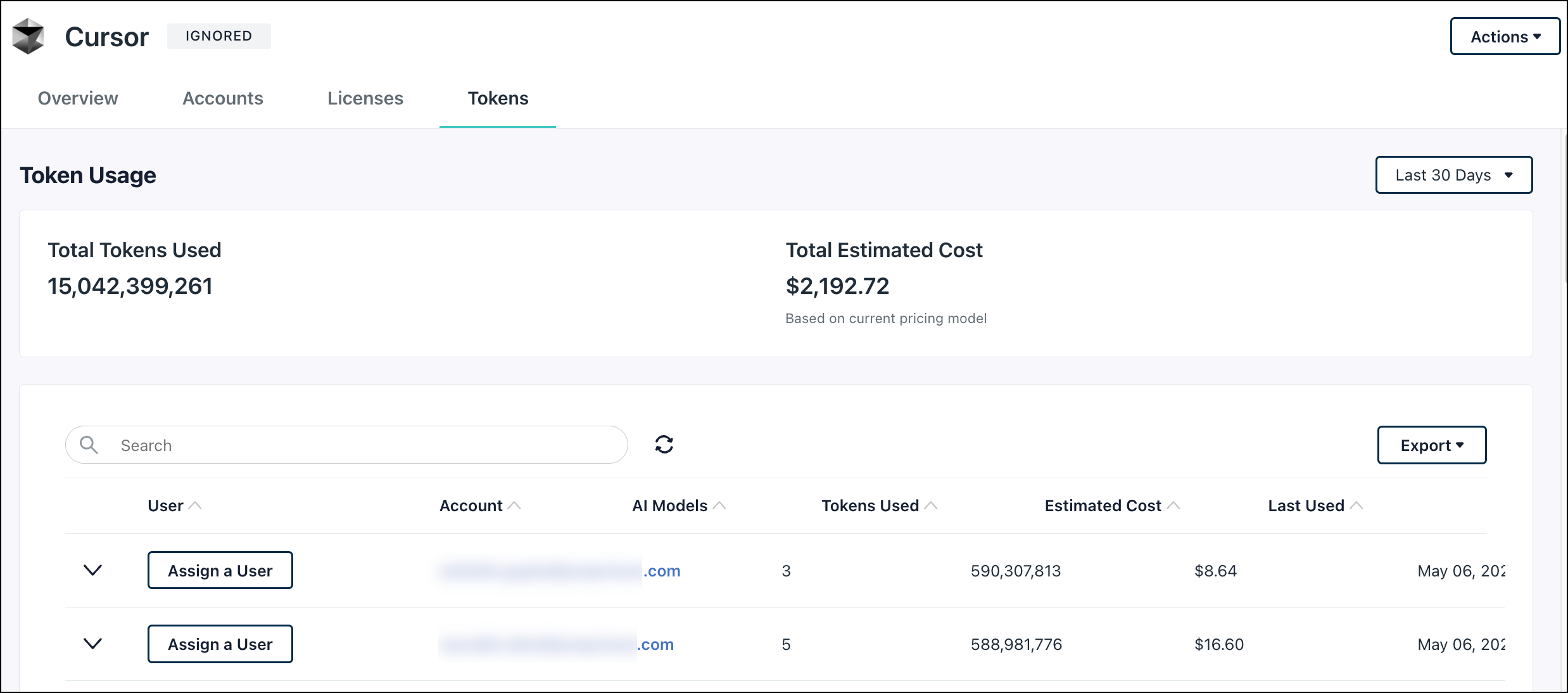Viewport: 1568px width, 693px height.
Task: Click the magnifier icon in search box
Action: [x=89, y=445]
